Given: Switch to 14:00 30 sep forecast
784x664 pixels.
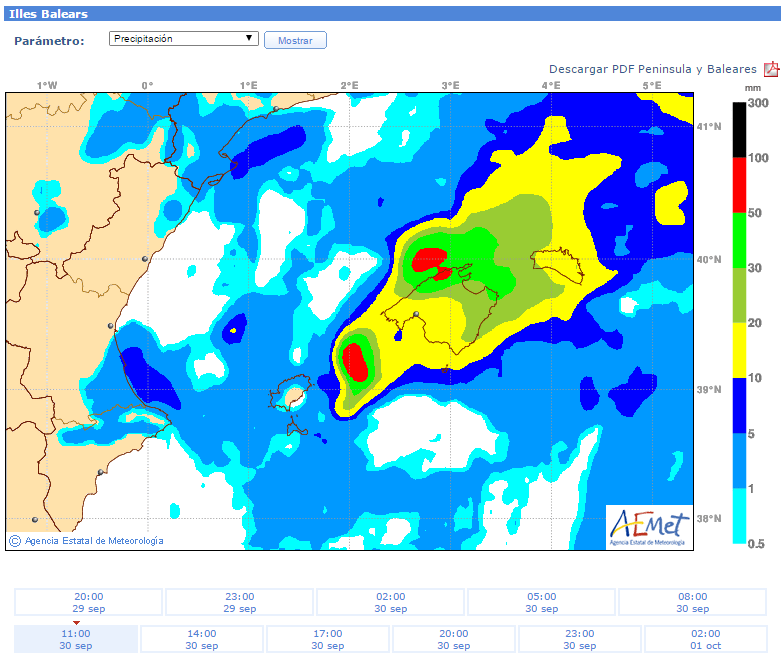Looking at the screenshot, I should (202, 639).
